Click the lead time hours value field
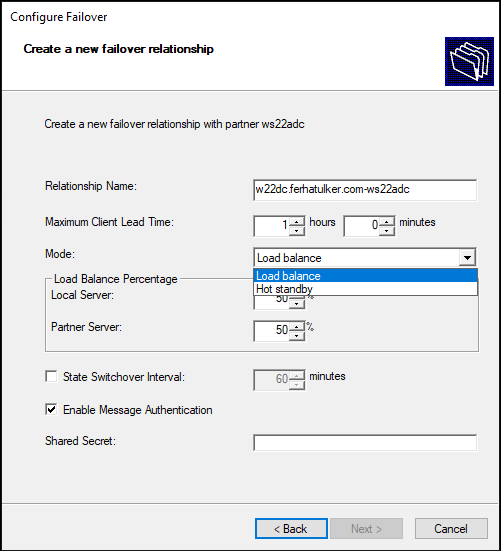Image resolution: width=501 pixels, height=551 pixels. 272,226
